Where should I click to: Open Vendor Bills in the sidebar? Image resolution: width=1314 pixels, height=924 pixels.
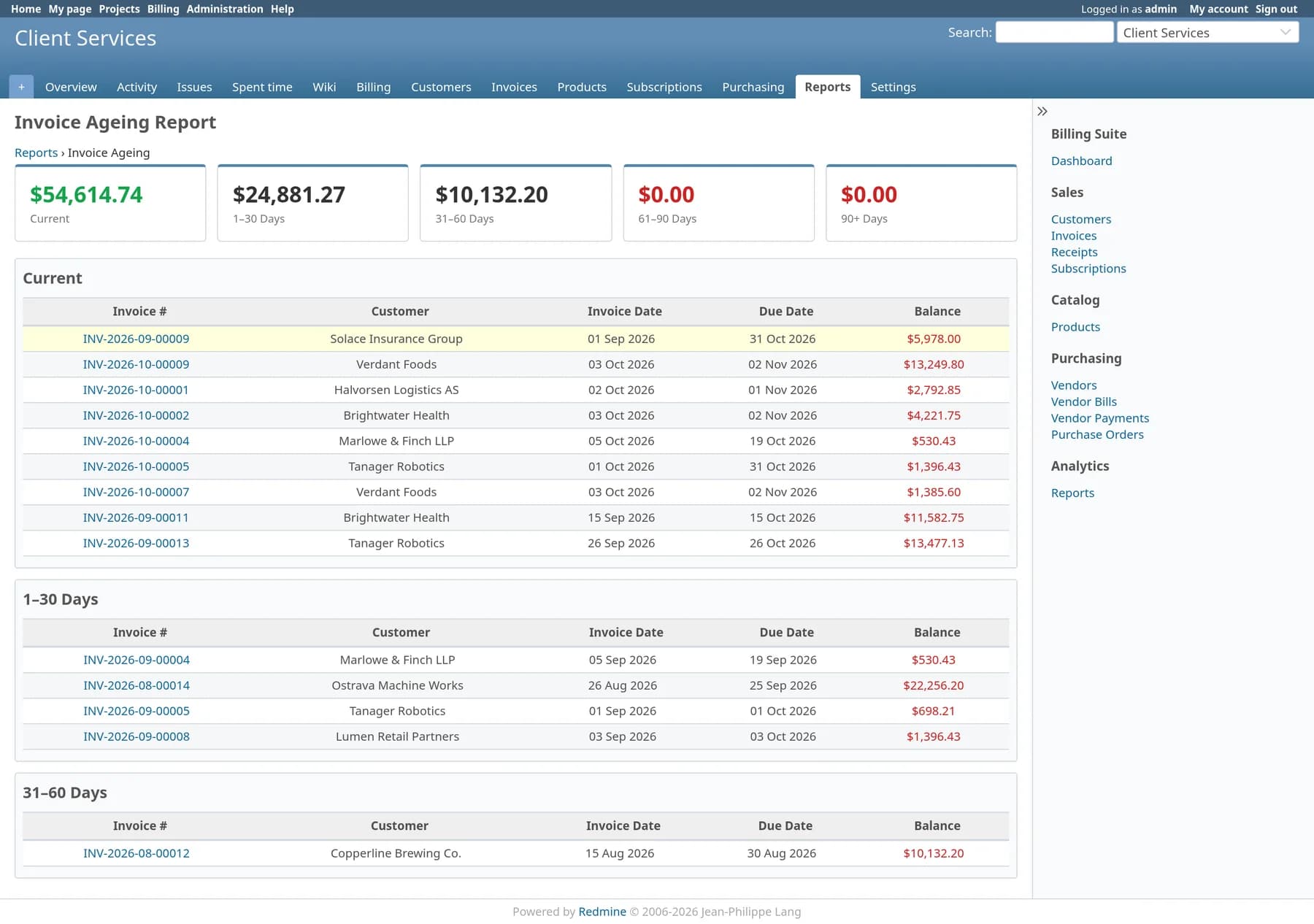(x=1083, y=401)
